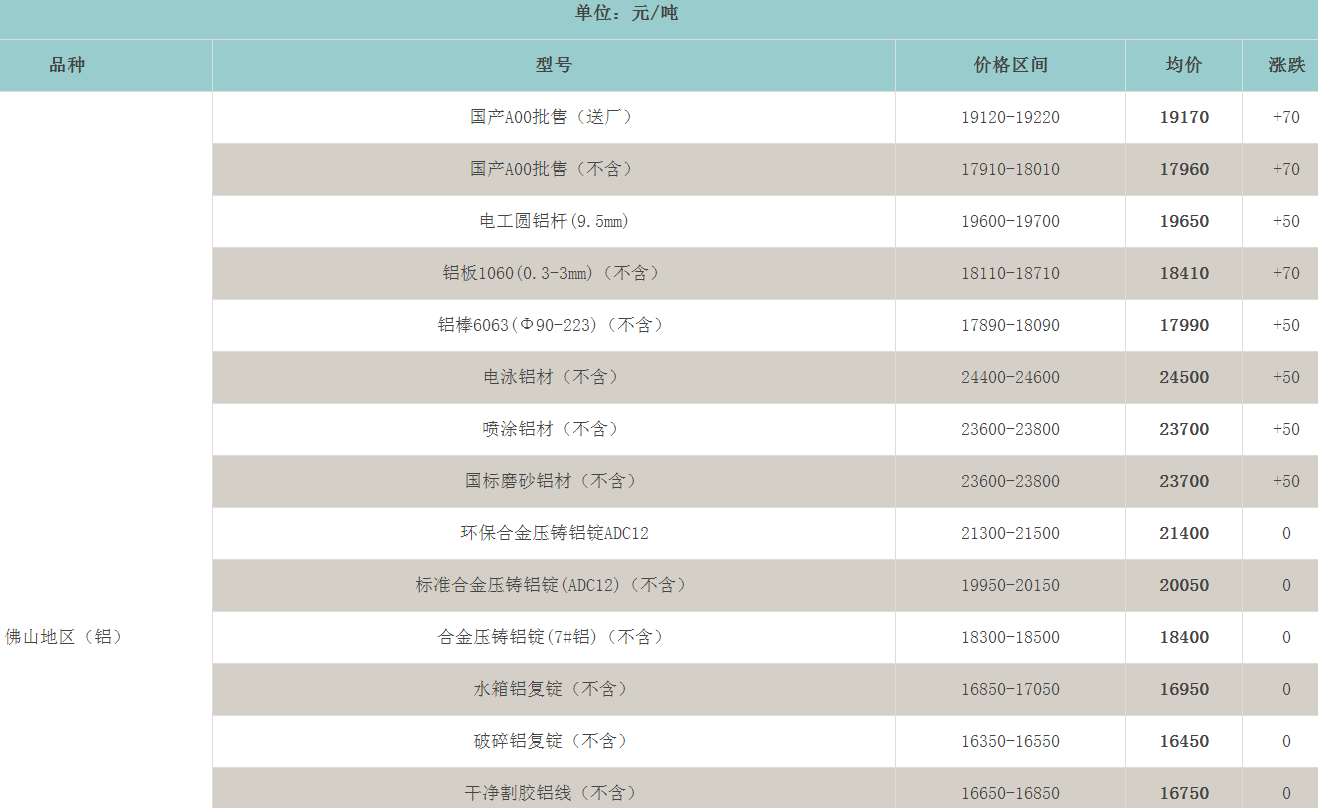Click the 单位：元/吨 title bar
This screenshot has width=1318, height=808.
click(x=624, y=15)
